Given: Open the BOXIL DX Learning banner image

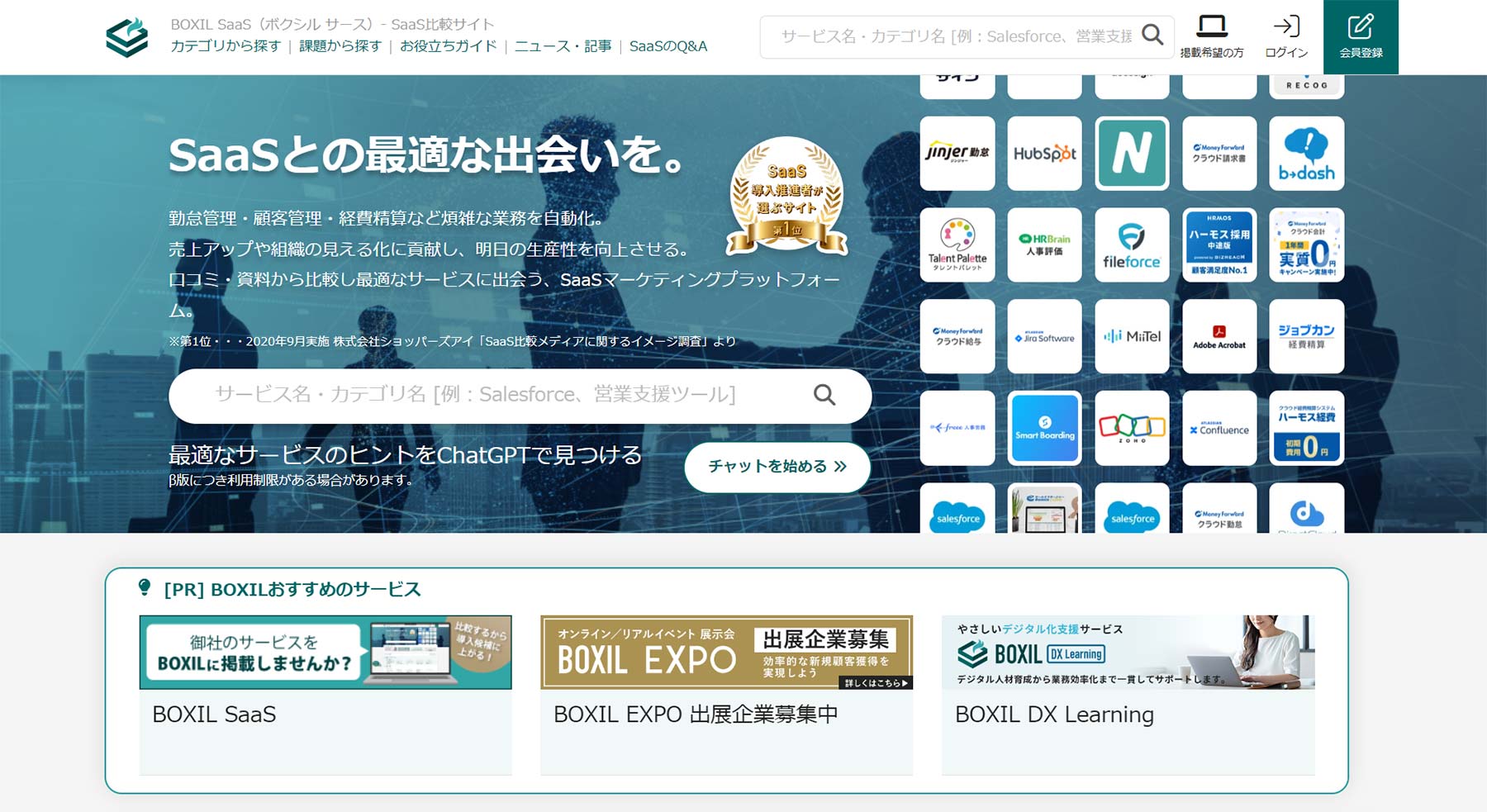Looking at the screenshot, I should [x=1128, y=653].
